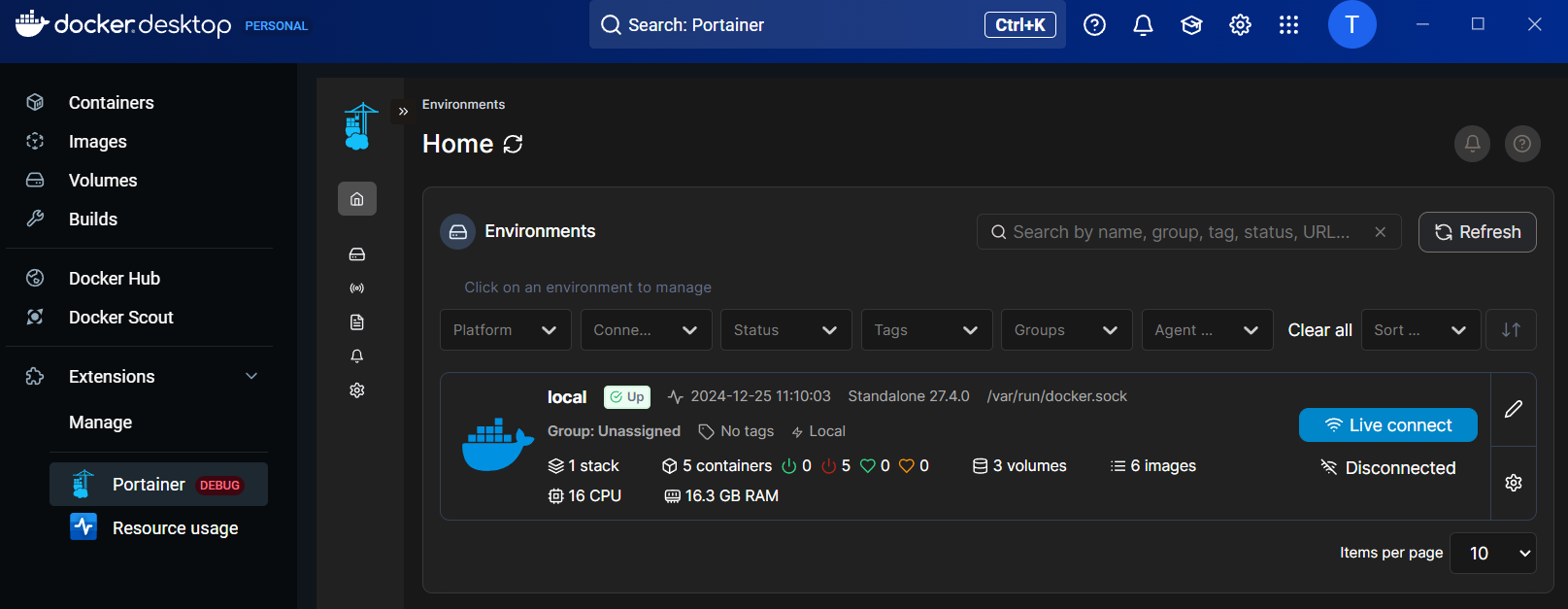Screen dimensions: 1568x609
Task: Open the Sort by dropdown
Action: coord(1421,330)
